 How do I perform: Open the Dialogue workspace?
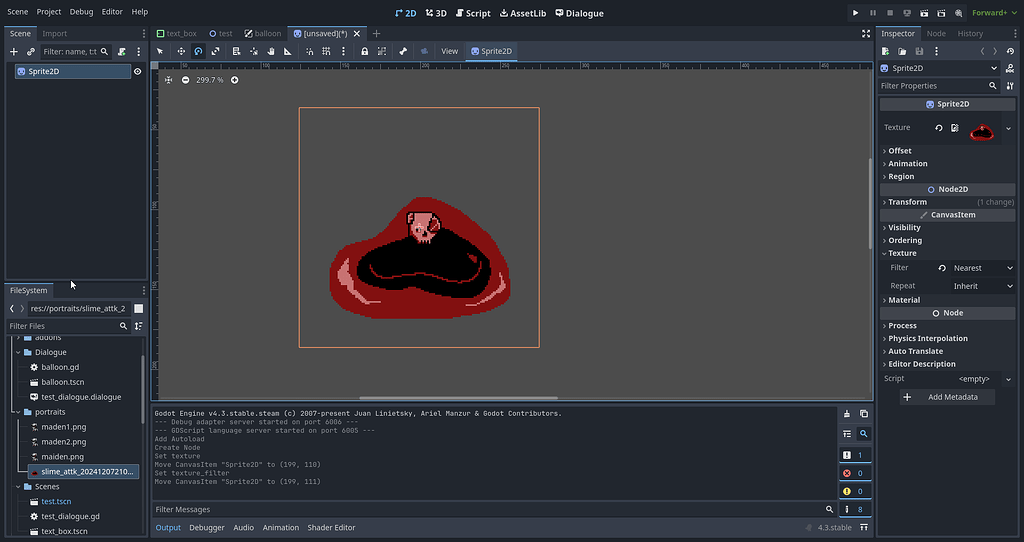[579, 13]
